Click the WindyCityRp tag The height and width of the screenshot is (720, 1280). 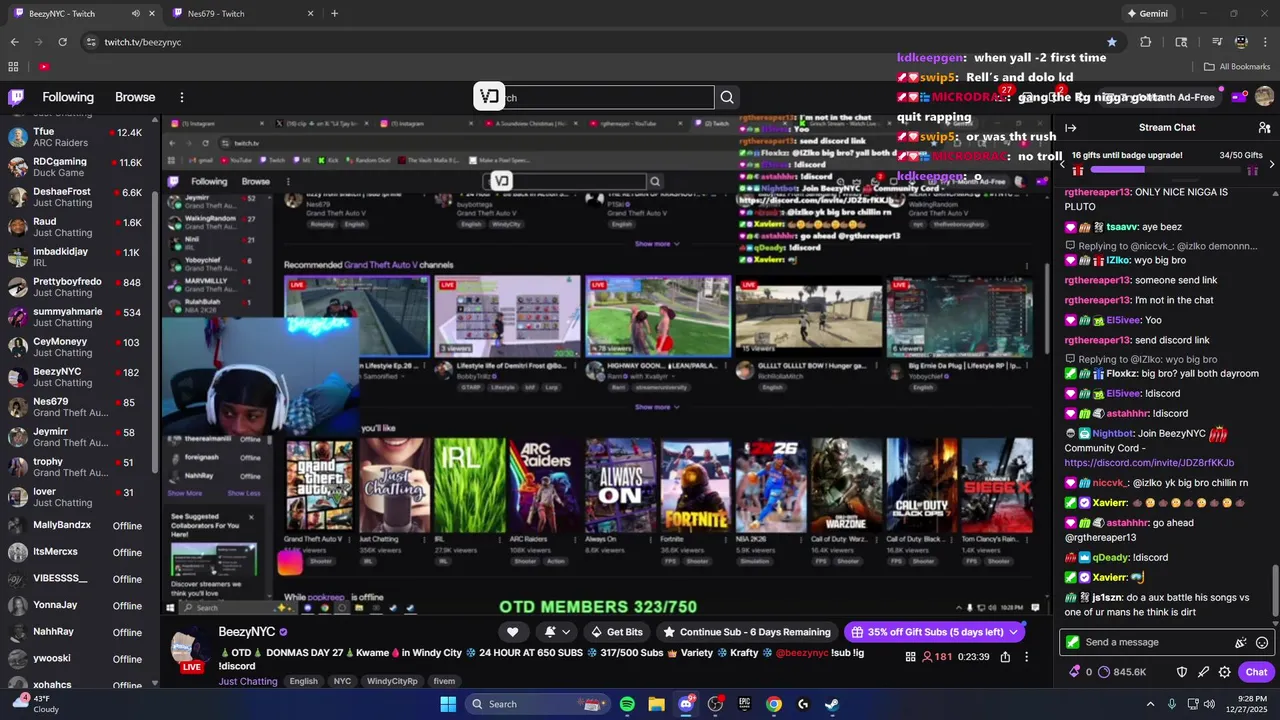pos(392,681)
